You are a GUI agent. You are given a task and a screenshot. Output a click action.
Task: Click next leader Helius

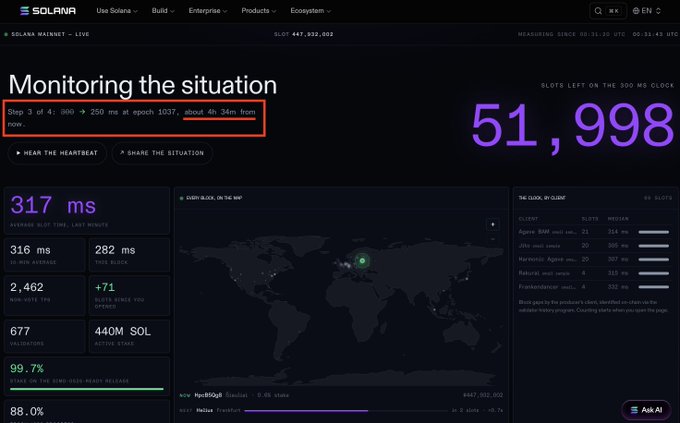(x=204, y=410)
